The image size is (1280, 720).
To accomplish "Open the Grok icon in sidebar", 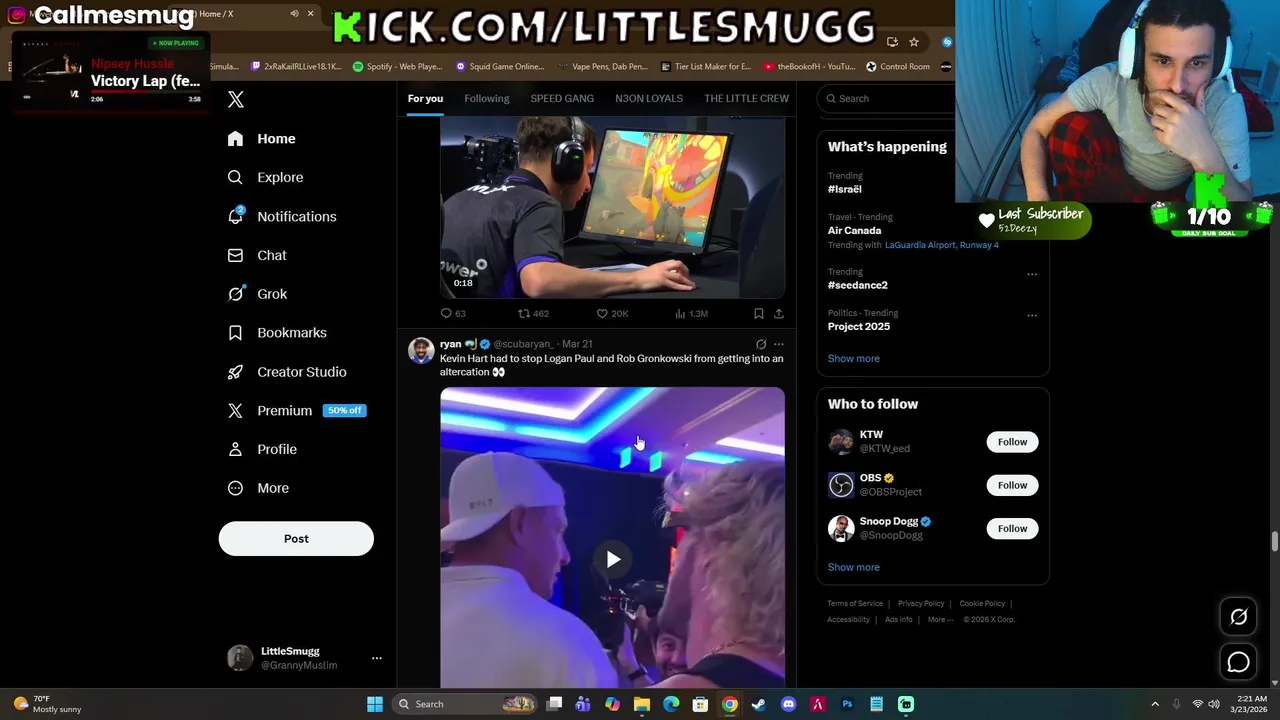I will click(x=235, y=294).
